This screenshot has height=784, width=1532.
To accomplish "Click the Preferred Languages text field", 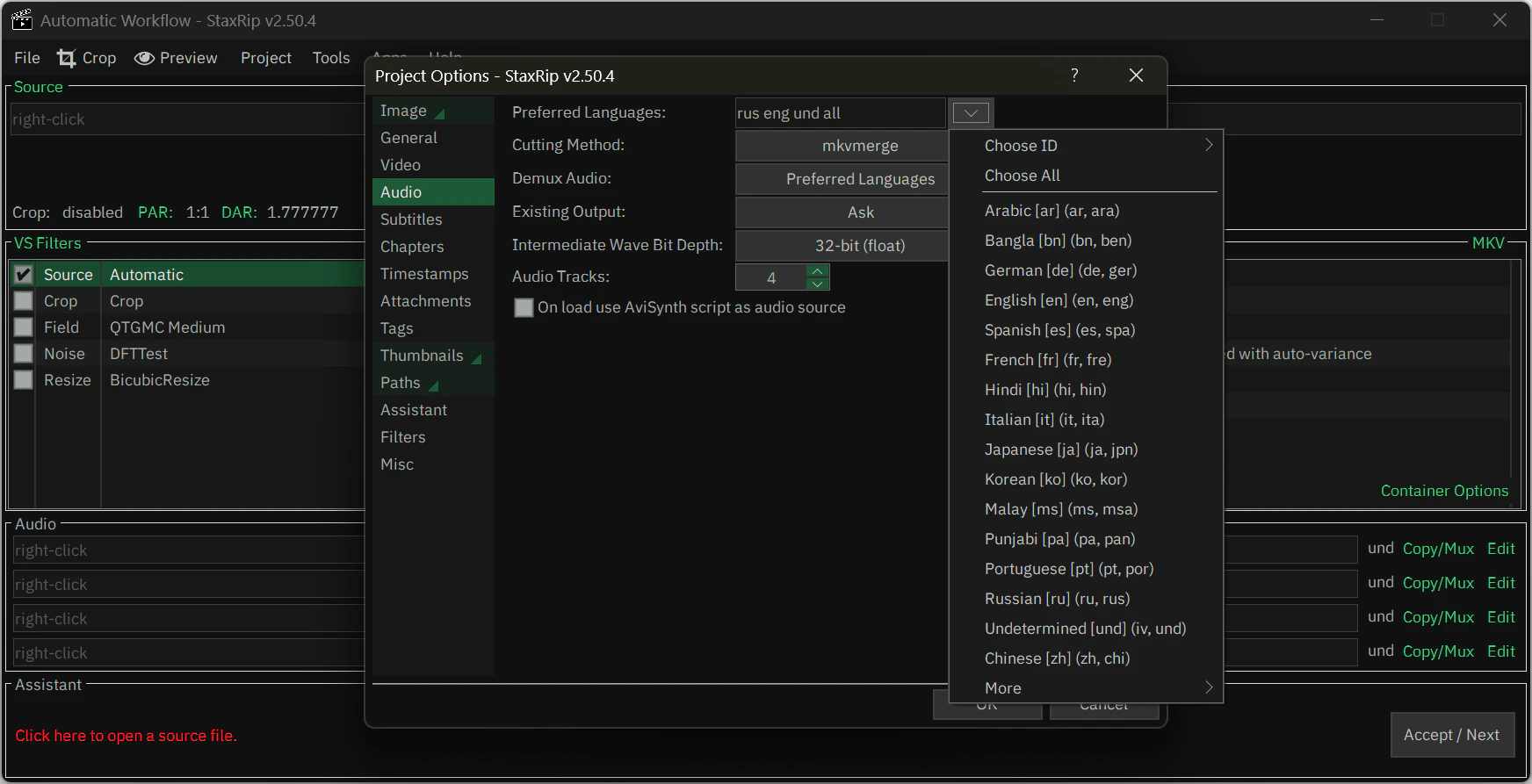I will [839, 113].
